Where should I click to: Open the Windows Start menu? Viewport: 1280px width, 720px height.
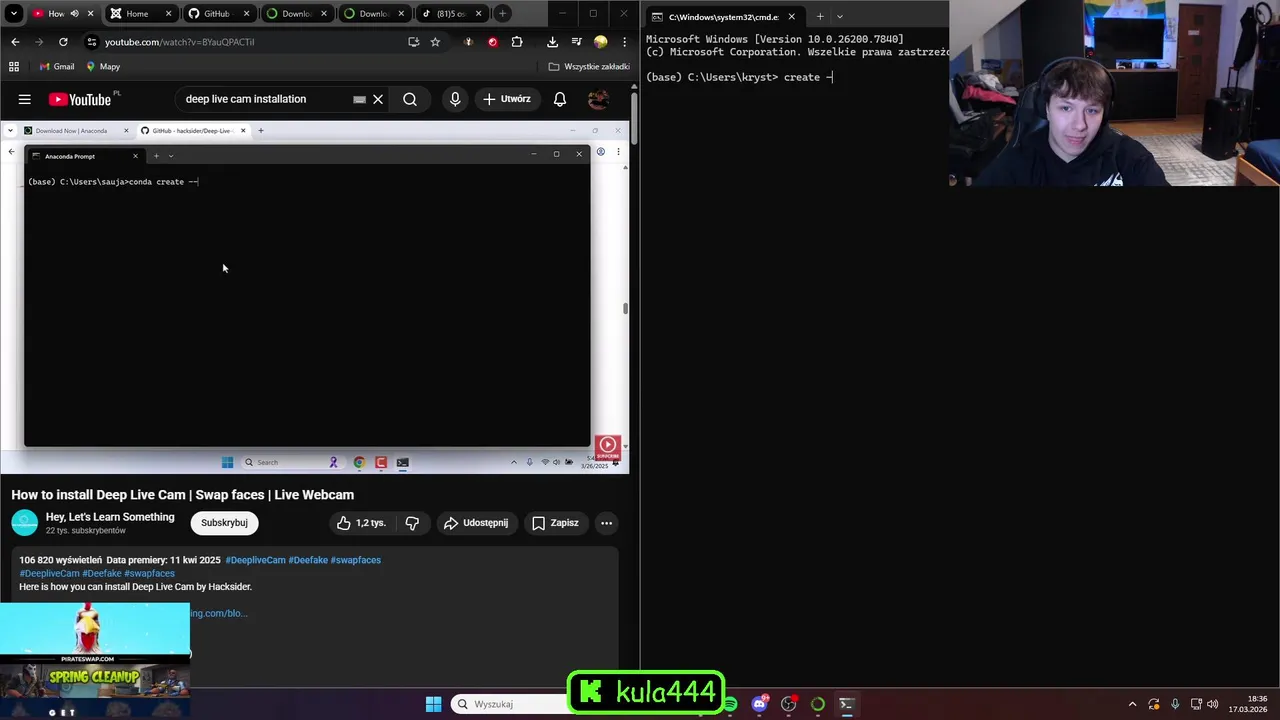(433, 704)
